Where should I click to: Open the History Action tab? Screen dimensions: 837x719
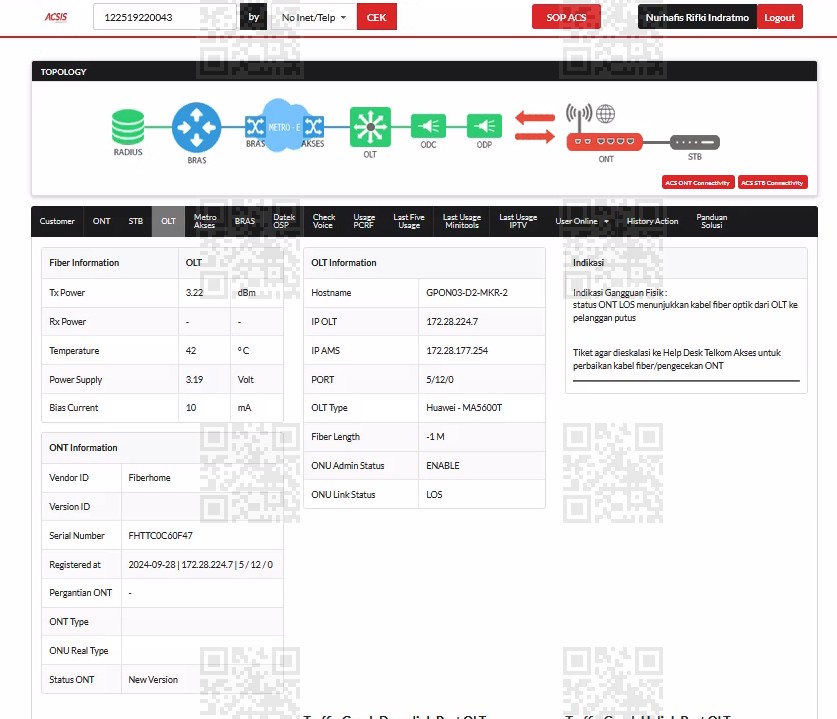[x=652, y=221]
